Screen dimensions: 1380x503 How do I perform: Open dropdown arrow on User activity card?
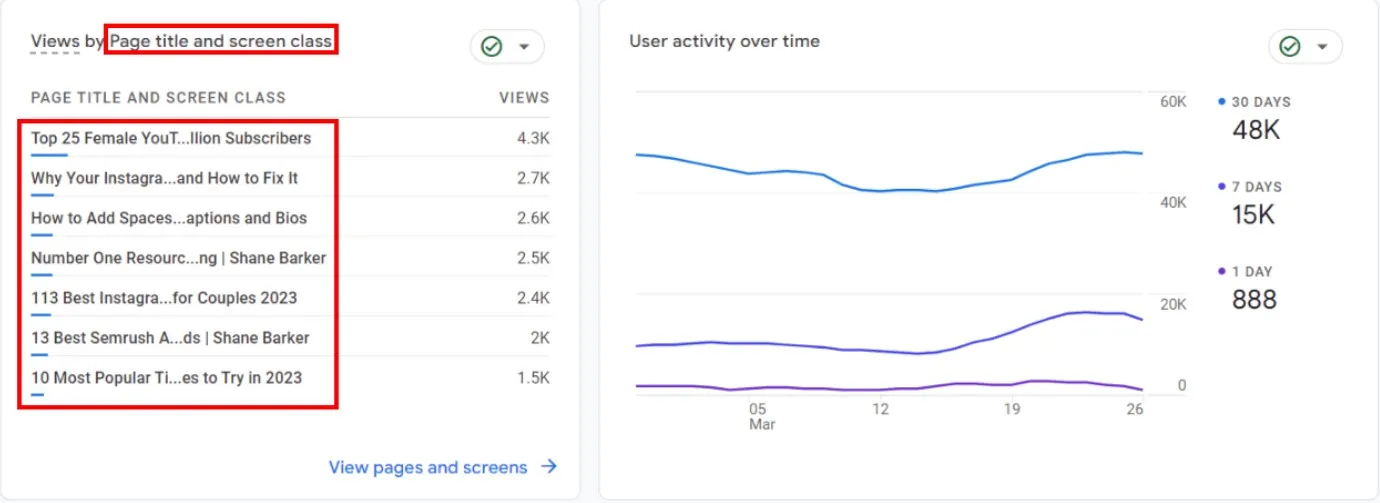1322,47
